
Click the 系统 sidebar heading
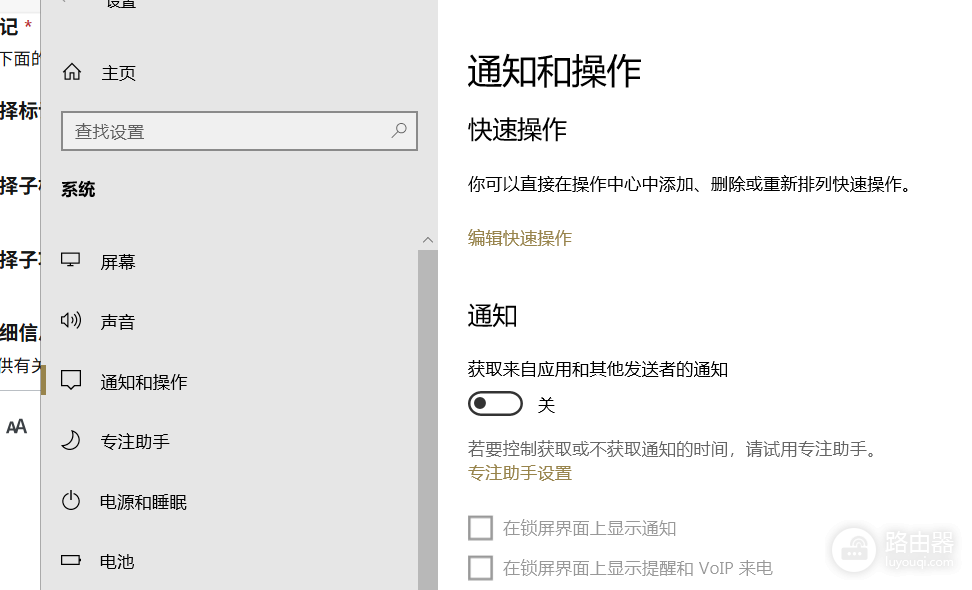(x=78, y=189)
